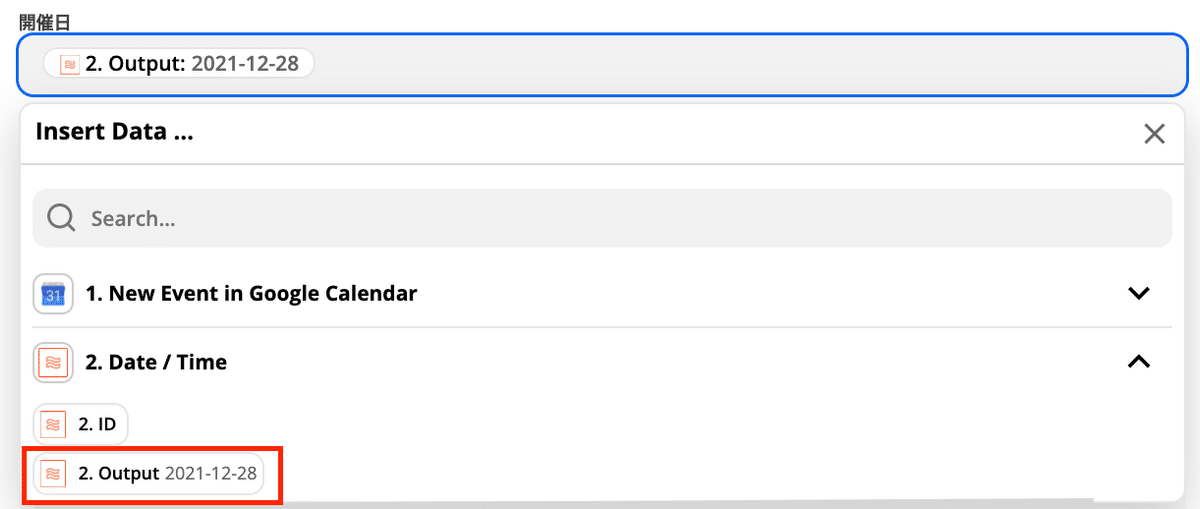Select the 2. ID data pill
1200x509 pixels.
click(x=81, y=425)
